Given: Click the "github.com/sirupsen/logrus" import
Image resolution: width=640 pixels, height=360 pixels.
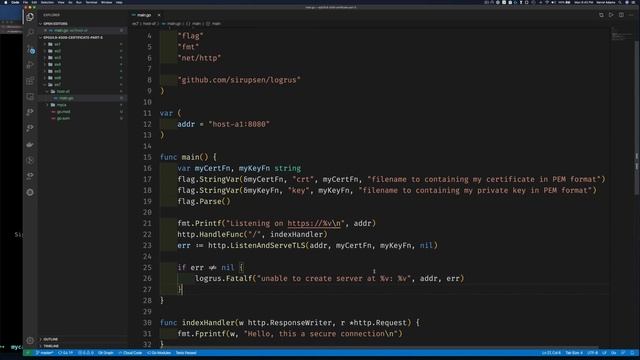Looking at the screenshot, I should click(x=239, y=80).
